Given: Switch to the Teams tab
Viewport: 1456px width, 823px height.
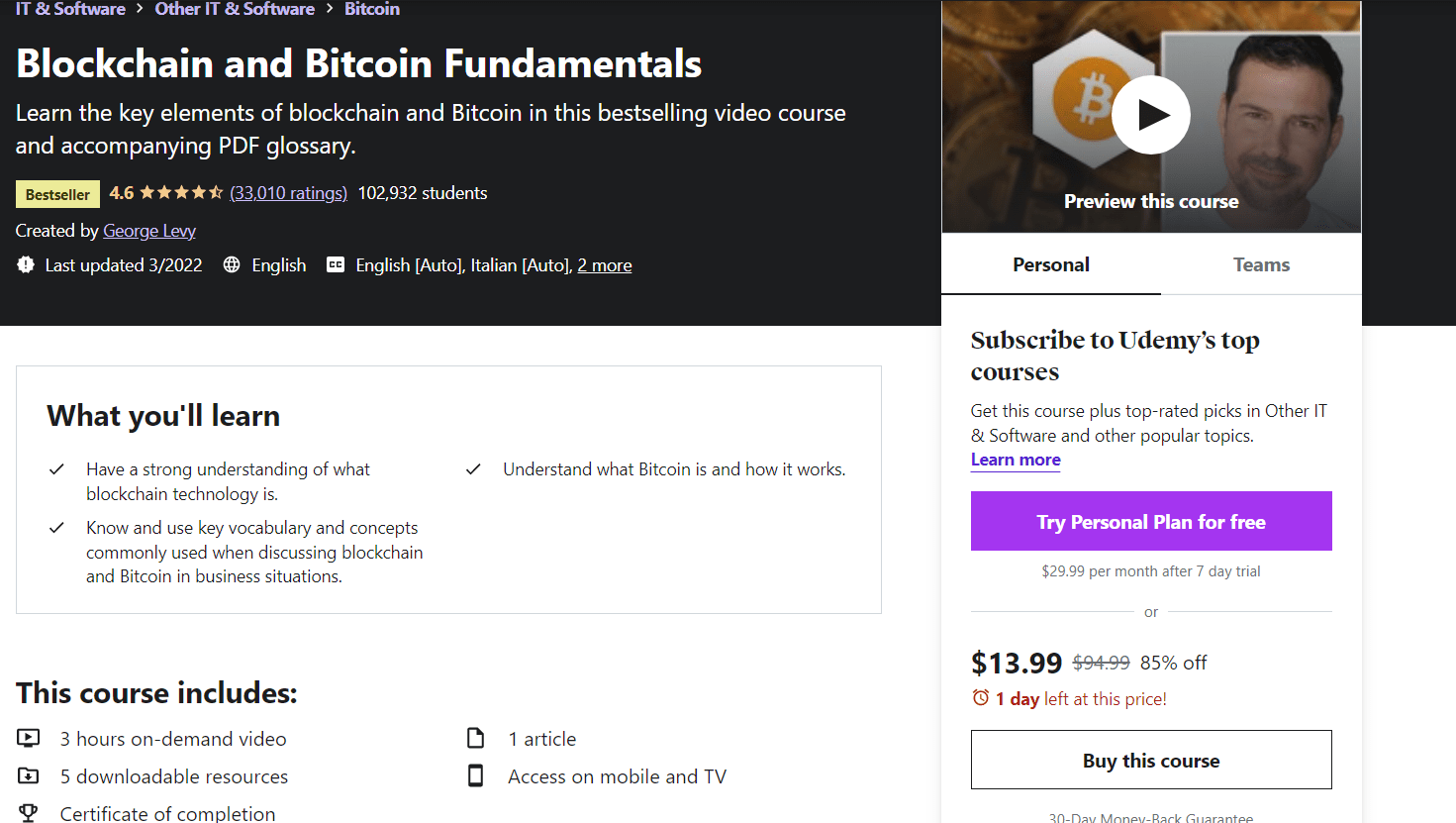Looking at the screenshot, I should pyautogui.click(x=1261, y=263).
